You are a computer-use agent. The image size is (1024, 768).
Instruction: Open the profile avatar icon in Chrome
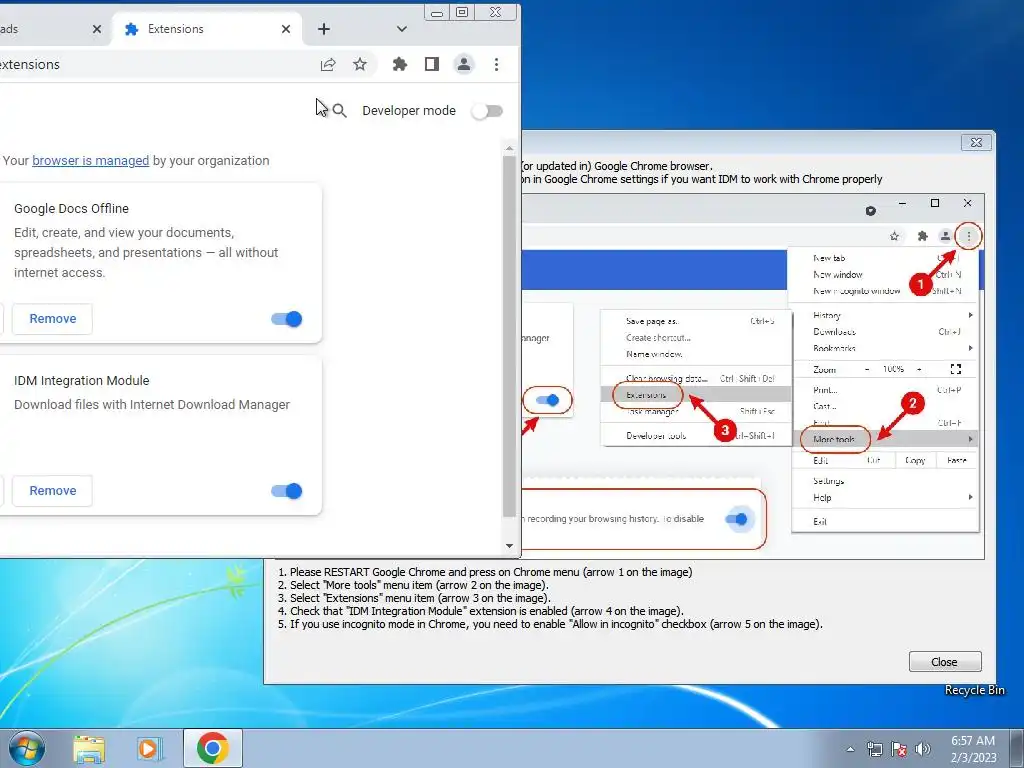(x=464, y=64)
